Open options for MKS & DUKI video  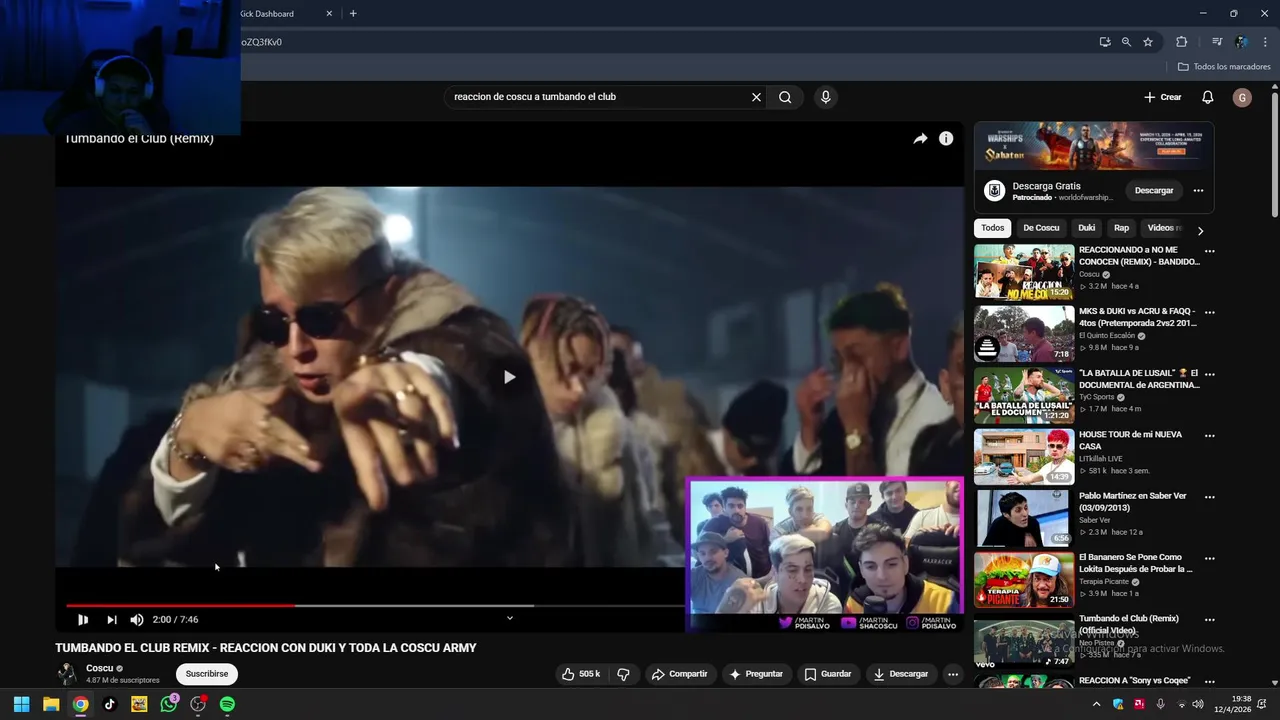pyautogui.click(x=1209, y=312)
